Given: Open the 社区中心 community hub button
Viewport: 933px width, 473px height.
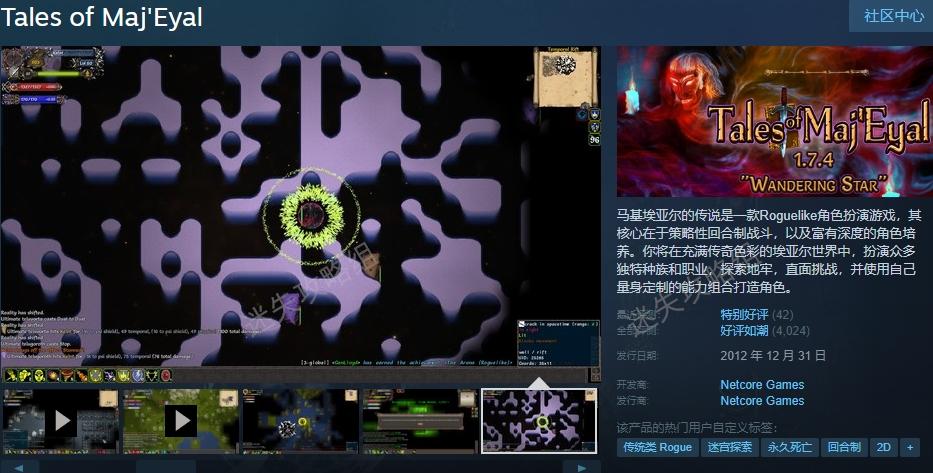Looking at the screenshot, I should tap(892, 16).
